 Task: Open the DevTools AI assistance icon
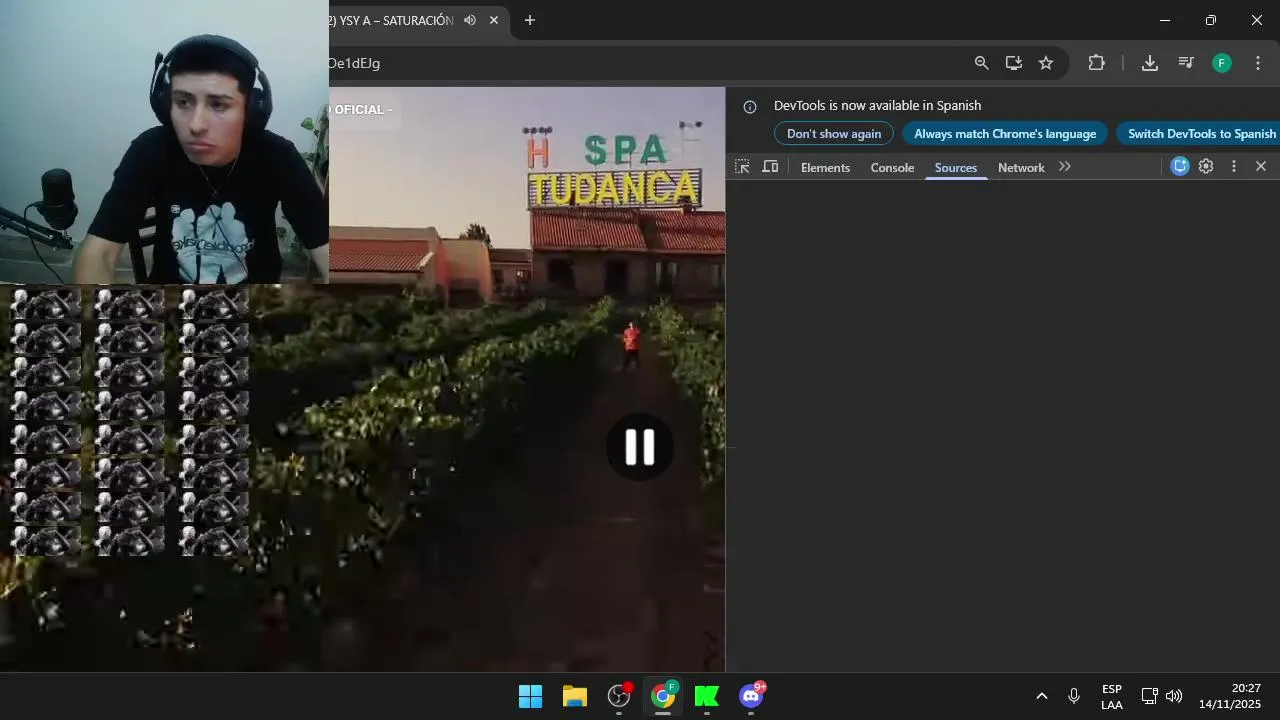(1180, 167)
